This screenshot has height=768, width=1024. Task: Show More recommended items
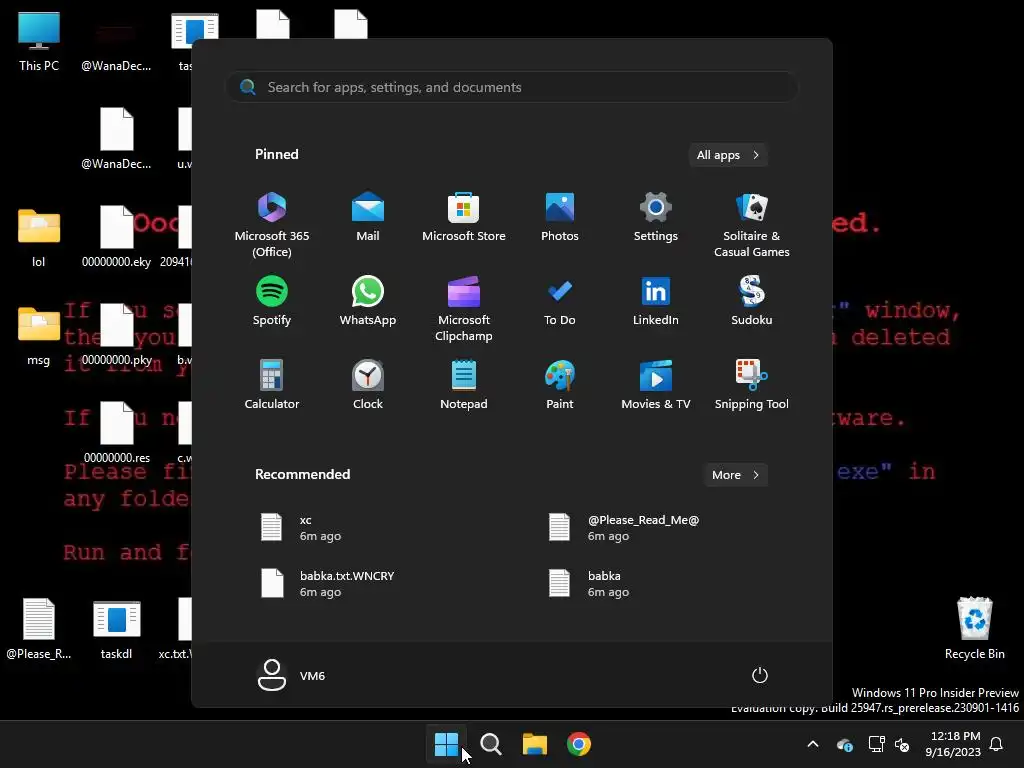736,475
